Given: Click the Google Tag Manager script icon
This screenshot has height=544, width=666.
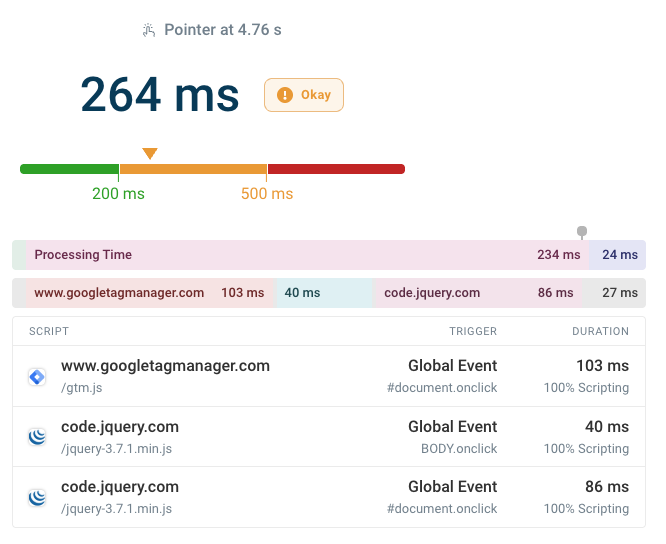Looking at the screenshot, I should [x=37, y=377].
